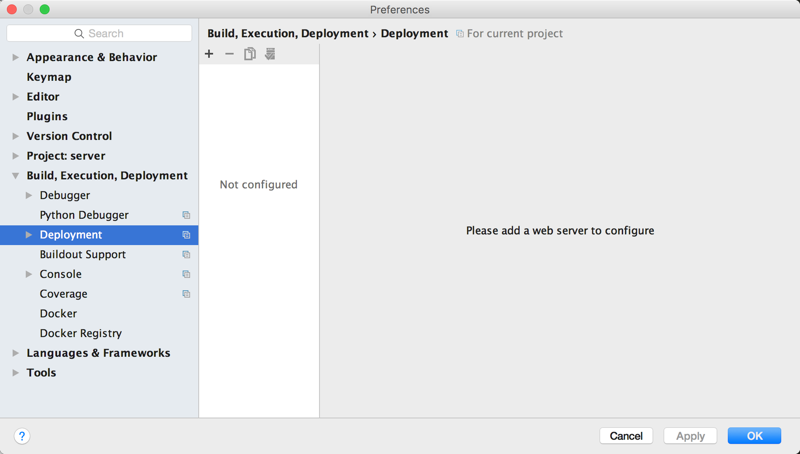Click project-level icon beside Buildout Support
Image resolution: width=800 pixels, height=454 pixels.
coord(186,255)
